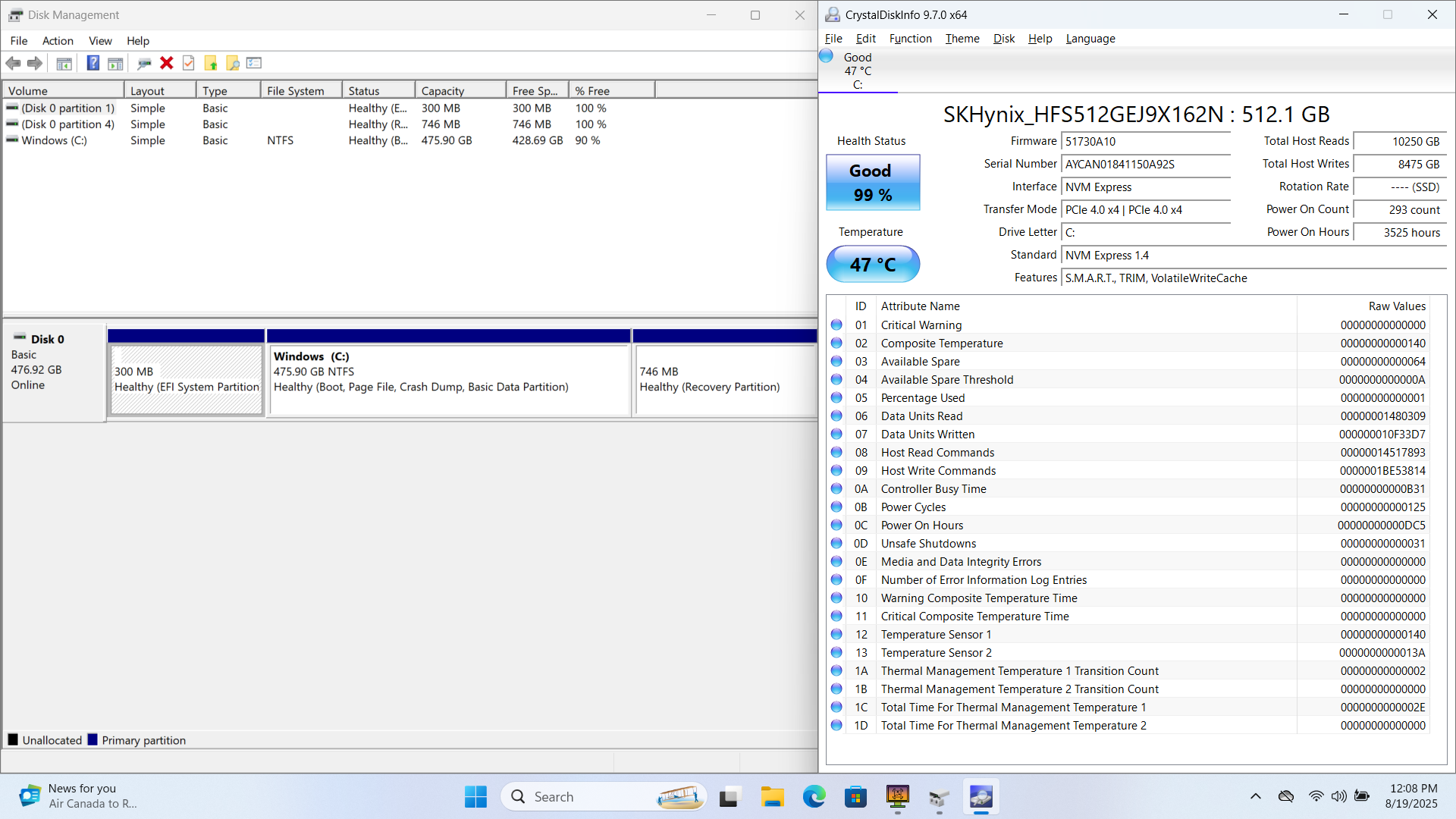Click the Properties checkmark page icon
This screenshot has height=819, width=1456.
pyautogui.click(x=189, y=64)
